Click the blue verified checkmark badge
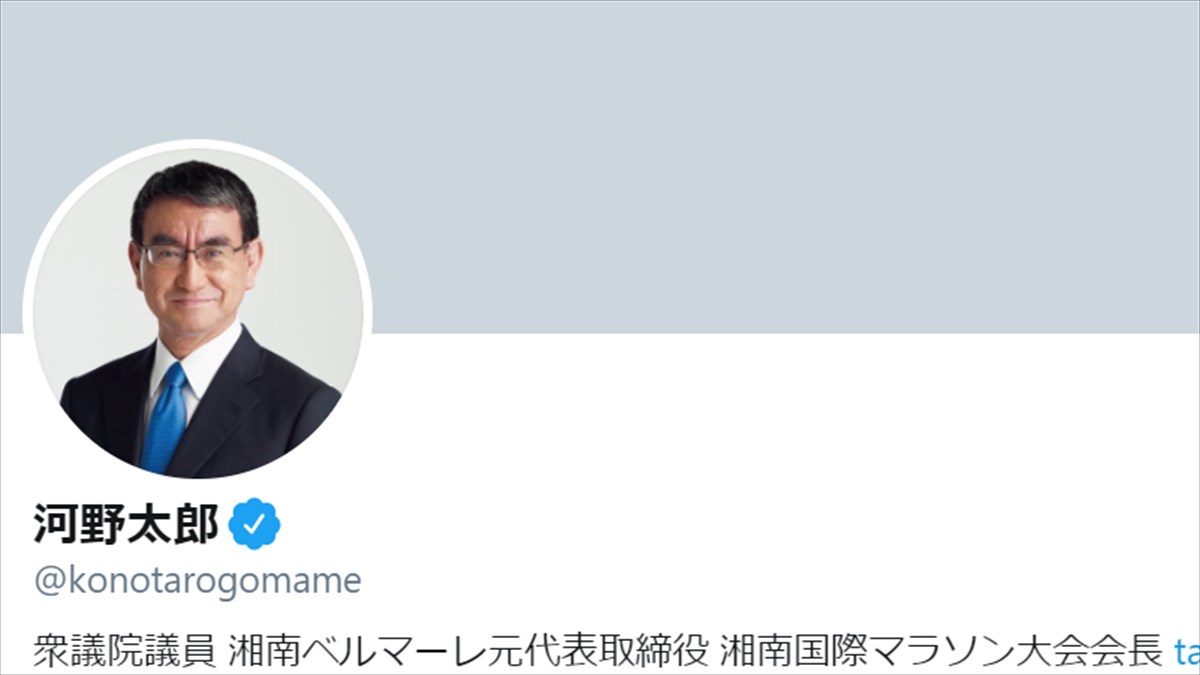This screenshot has height=675, width=1200. tap(255, 523)
